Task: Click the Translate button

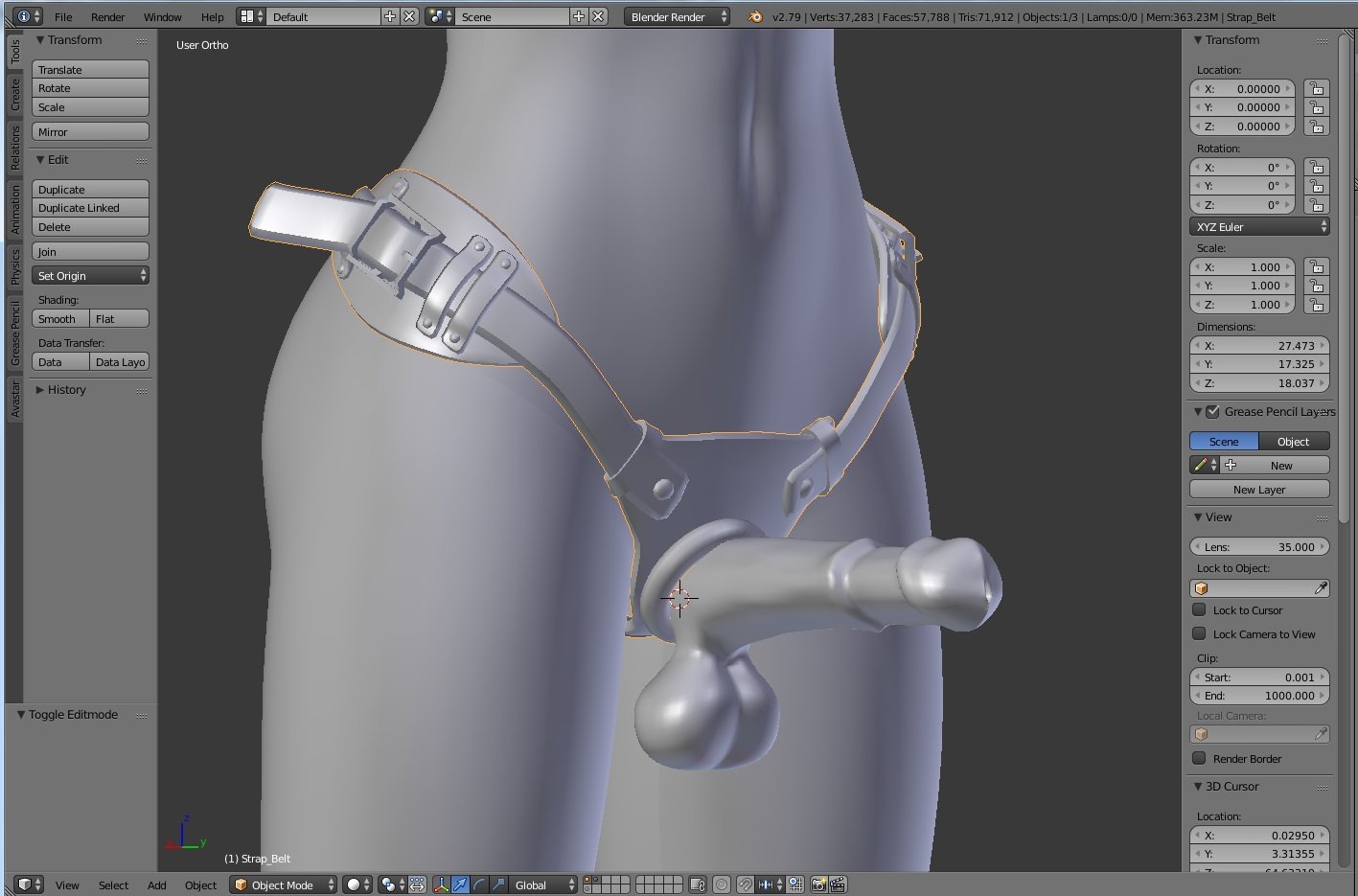Action: pyautogui.click(x=91, y=69)
